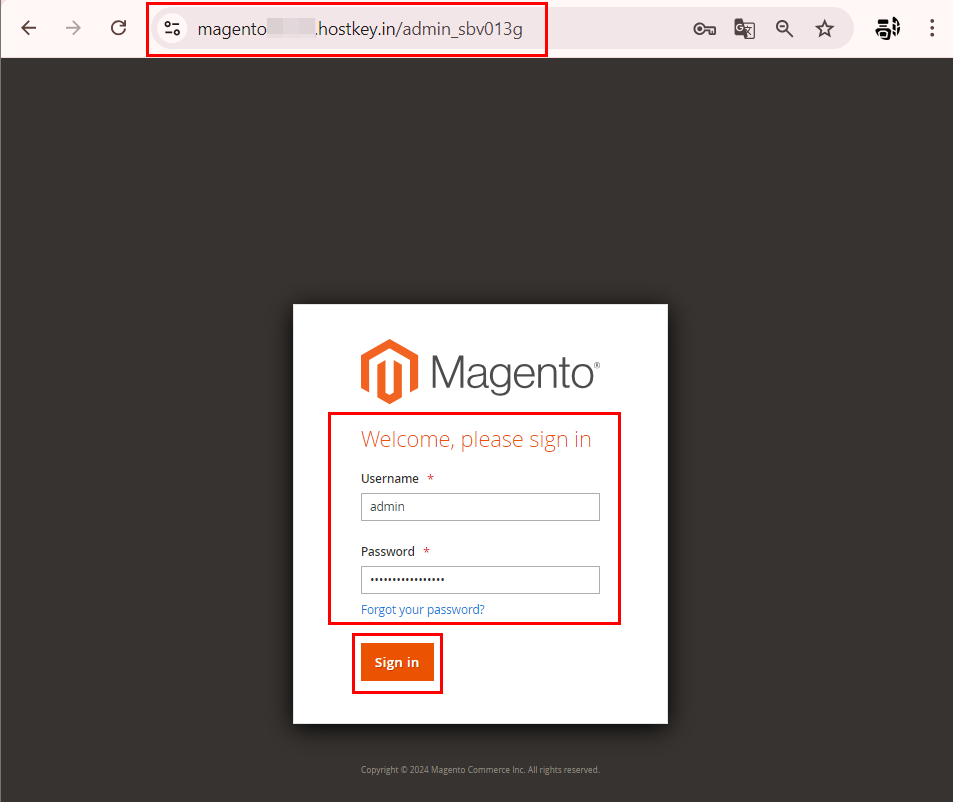Click into the Password field
This screenshot has width=953, height=802.
[480, 580]
